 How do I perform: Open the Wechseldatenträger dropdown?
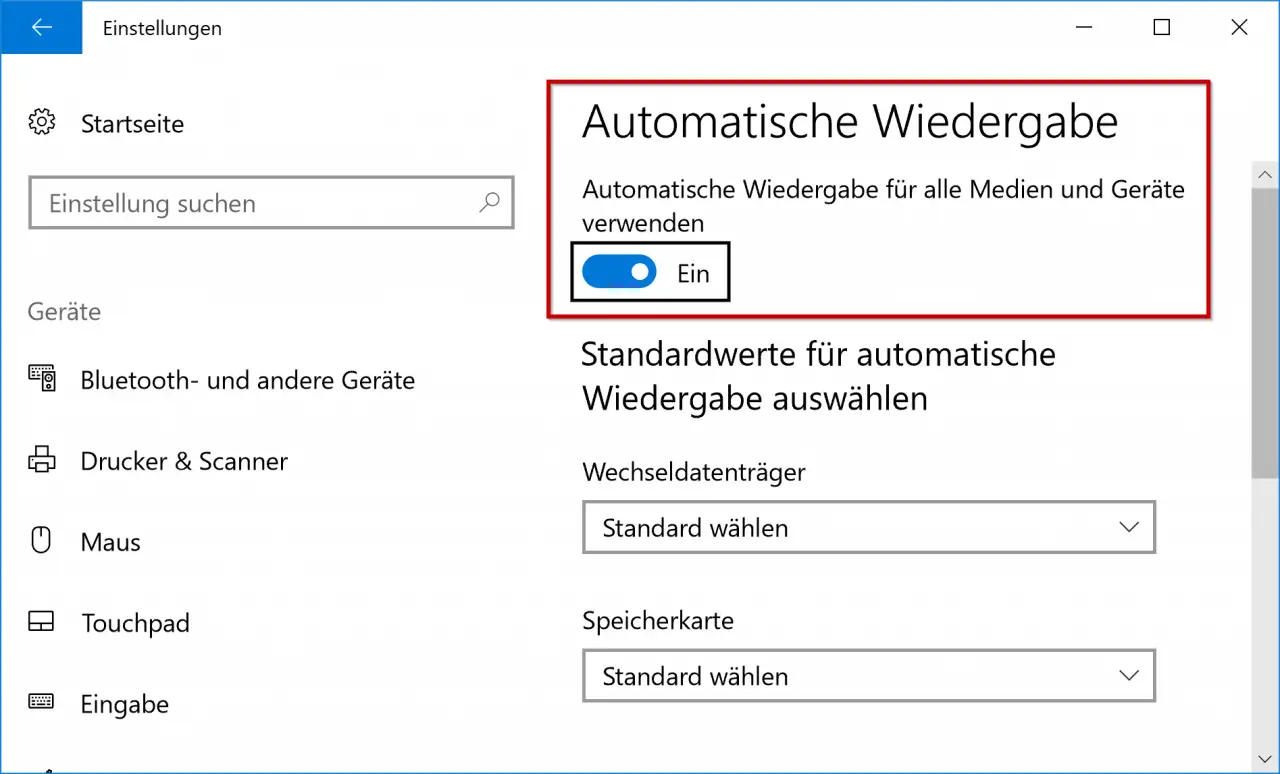pyautogui.click(x=869, y=527)
